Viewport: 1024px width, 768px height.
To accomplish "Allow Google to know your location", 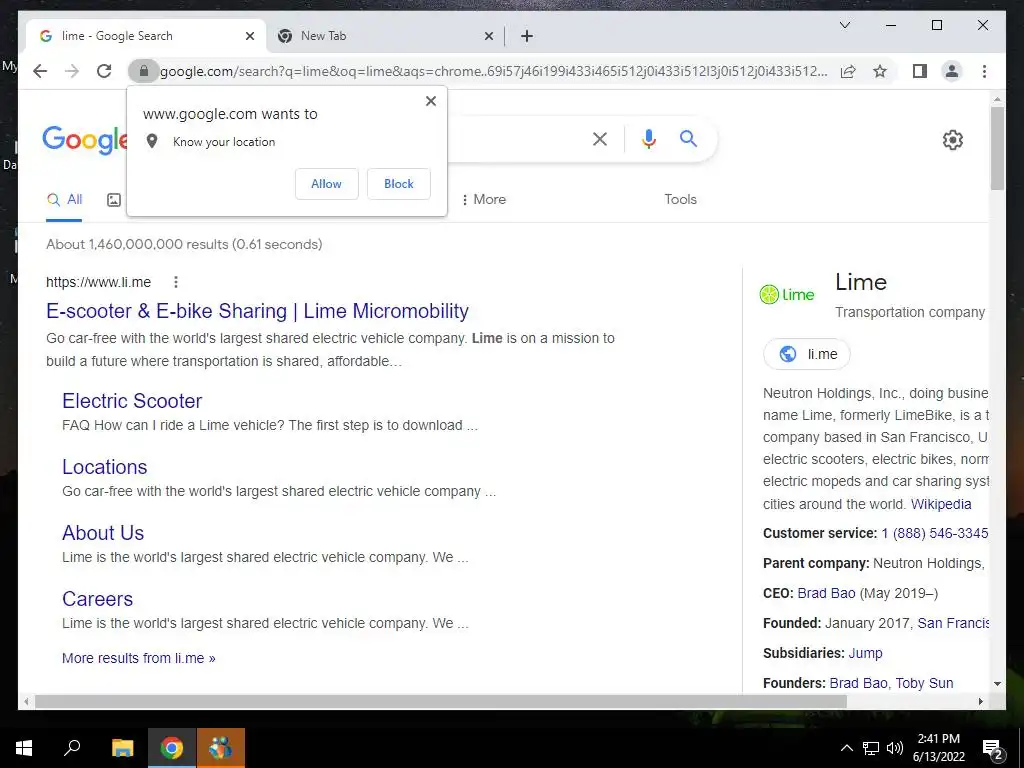I will click(327, 184).
